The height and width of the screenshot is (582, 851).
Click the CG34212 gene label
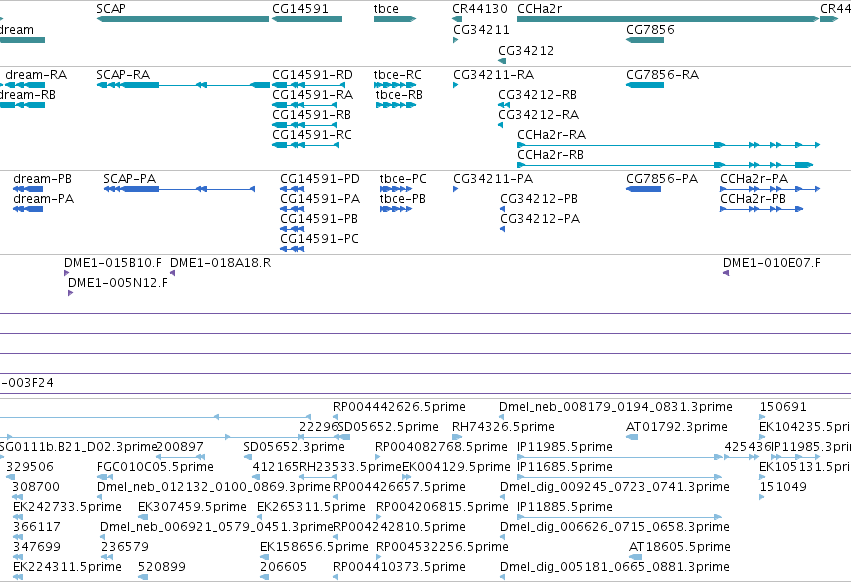pos(526,50)
